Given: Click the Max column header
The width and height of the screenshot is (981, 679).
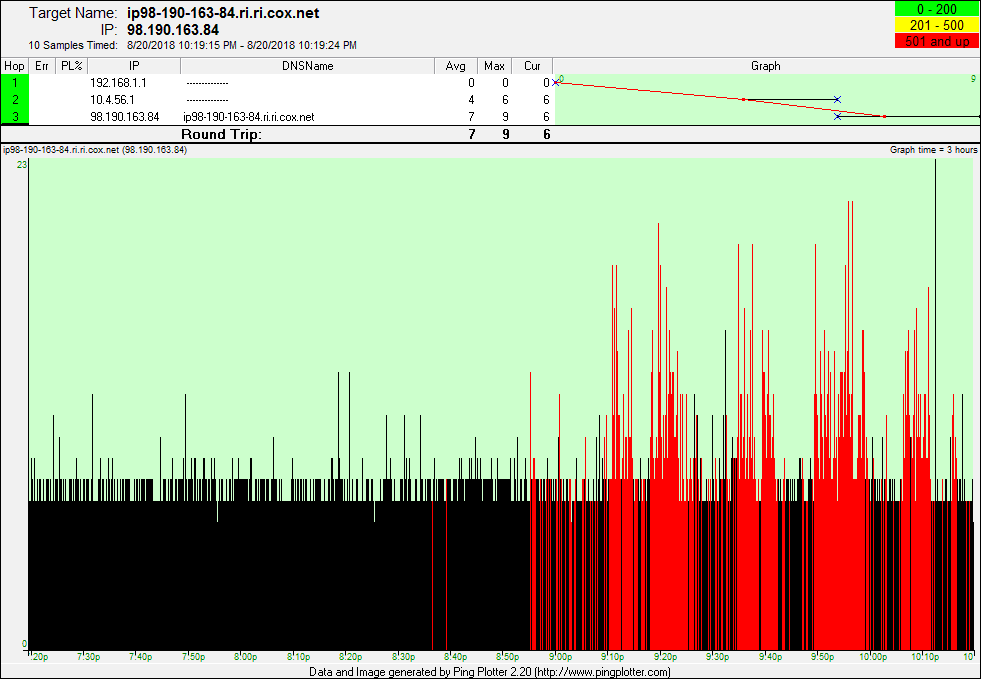Looking at the screenshot, I should [x=494, y=66].
